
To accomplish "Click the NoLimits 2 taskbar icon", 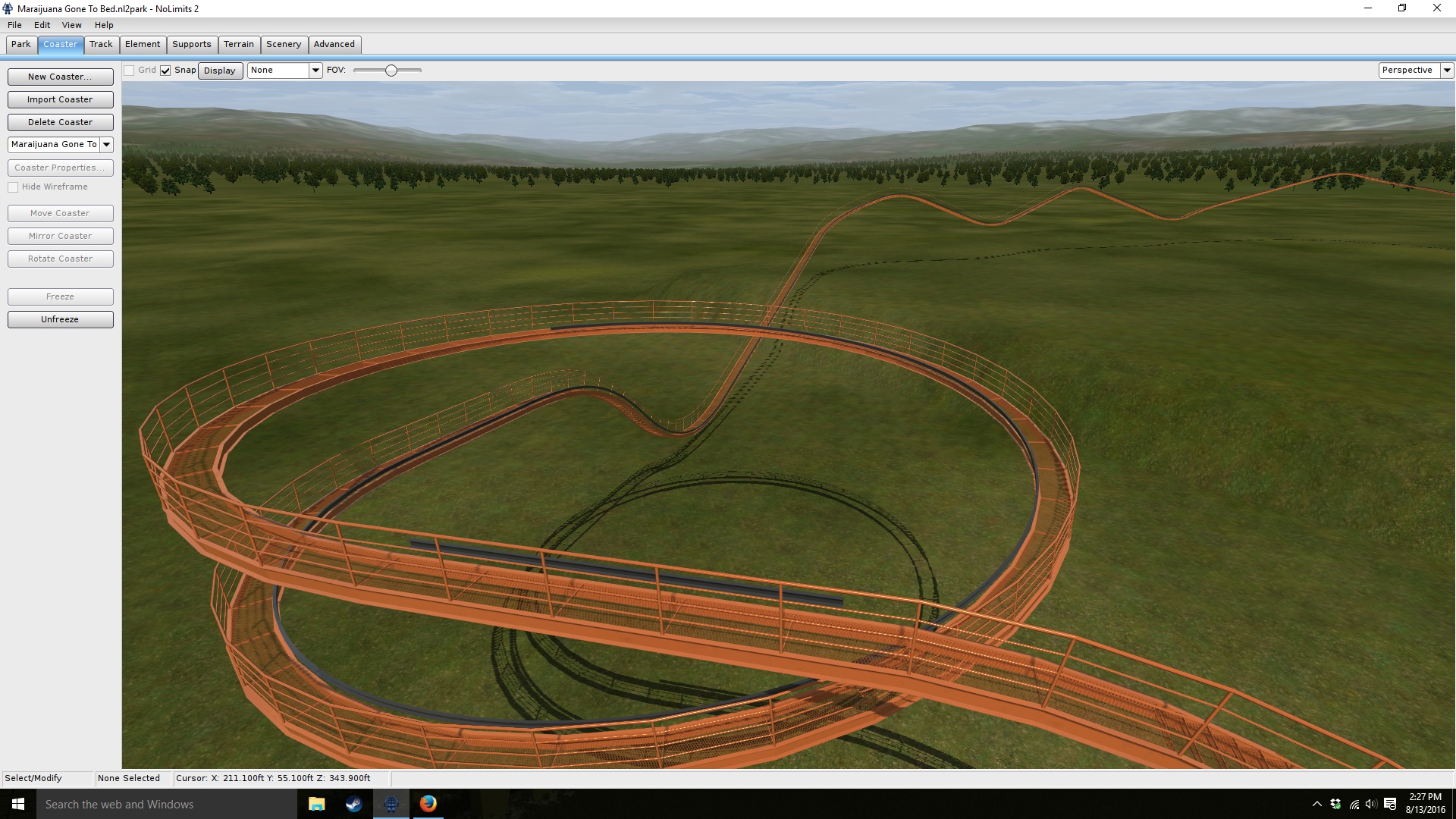I will [391, 804].
